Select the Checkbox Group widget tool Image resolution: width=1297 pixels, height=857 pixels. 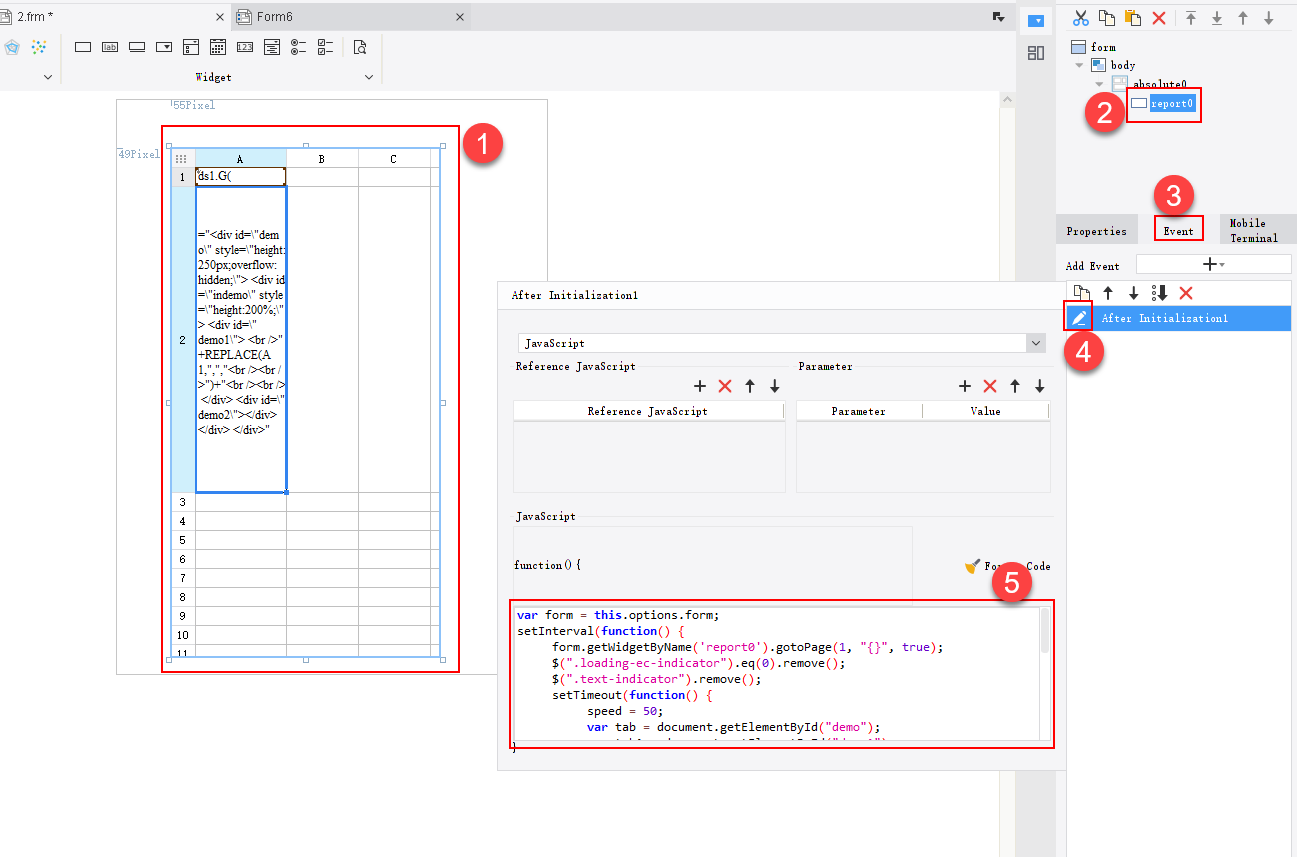click(x=325, y=46)
